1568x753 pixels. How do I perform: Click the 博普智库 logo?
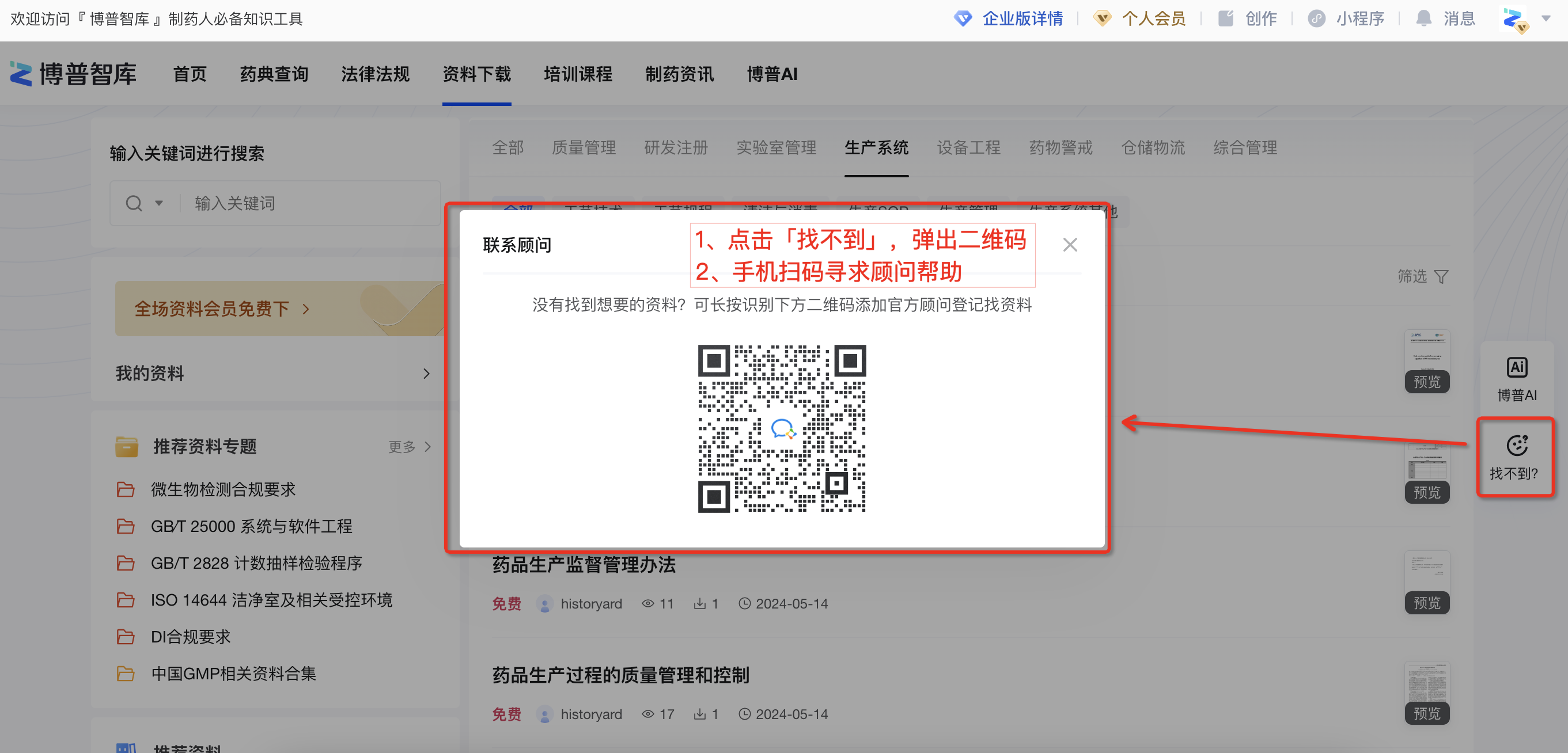click(x=73, y=74)
